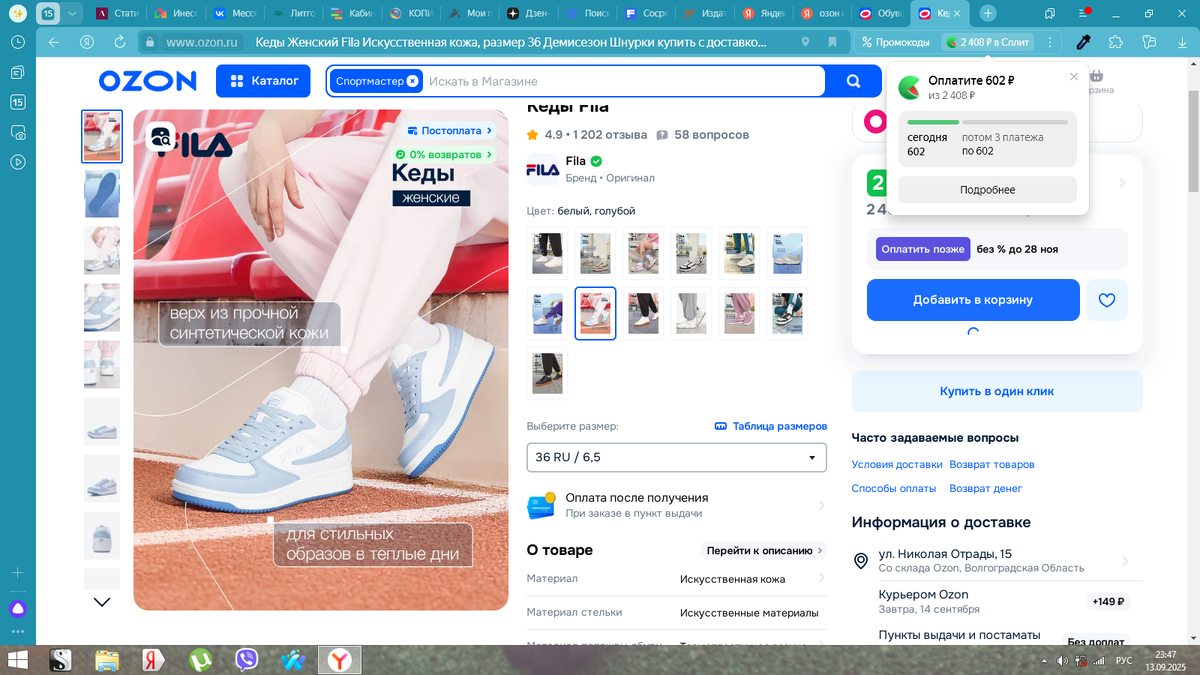The image size is (1200, 675).
Task: Click the Размеры table icon before Таблица размеров
Action: click(x=720, y=426)
